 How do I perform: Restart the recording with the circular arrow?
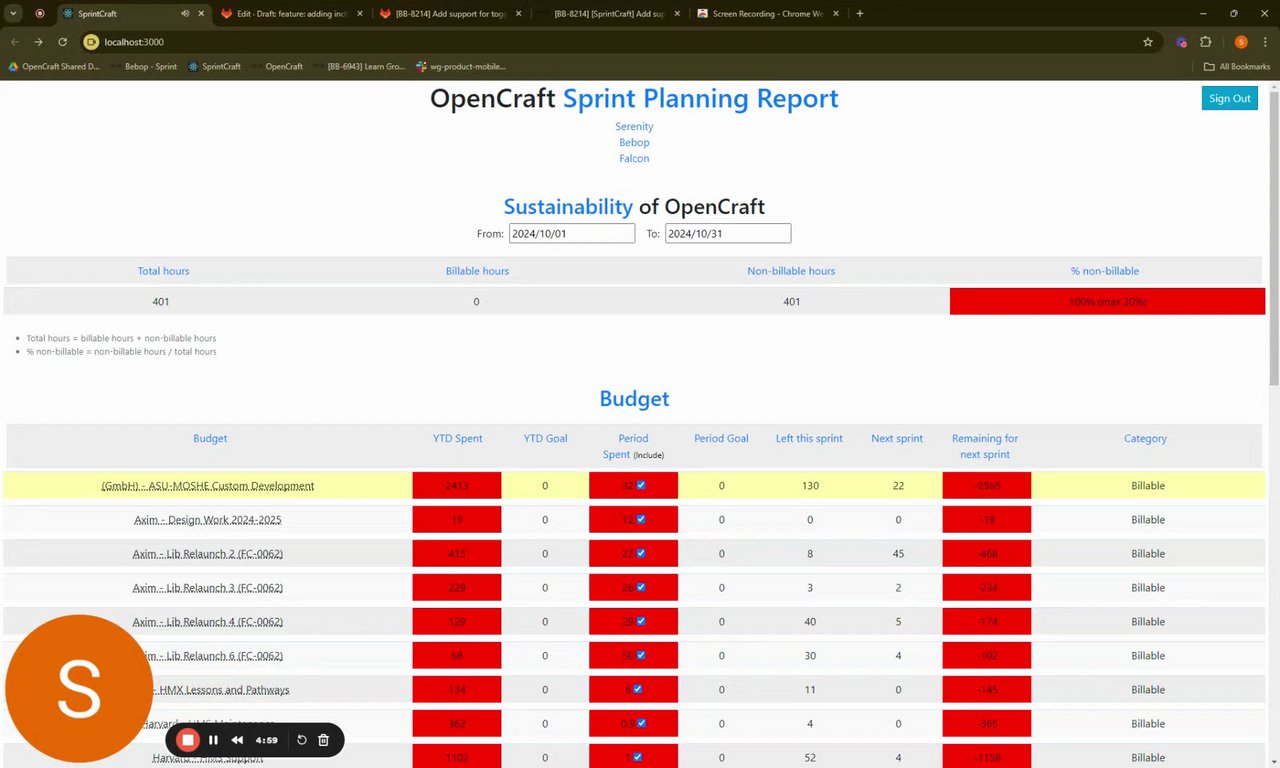tap(302, 740)
